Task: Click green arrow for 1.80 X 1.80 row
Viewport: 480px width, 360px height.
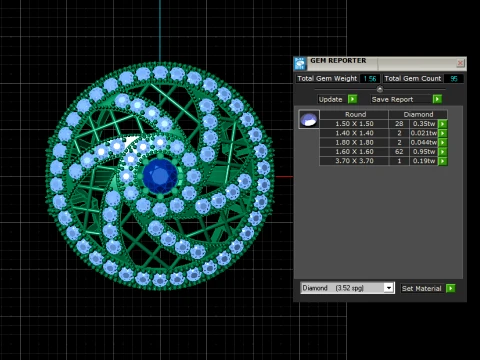Action: pyautogui.click(x=443, y=142)
